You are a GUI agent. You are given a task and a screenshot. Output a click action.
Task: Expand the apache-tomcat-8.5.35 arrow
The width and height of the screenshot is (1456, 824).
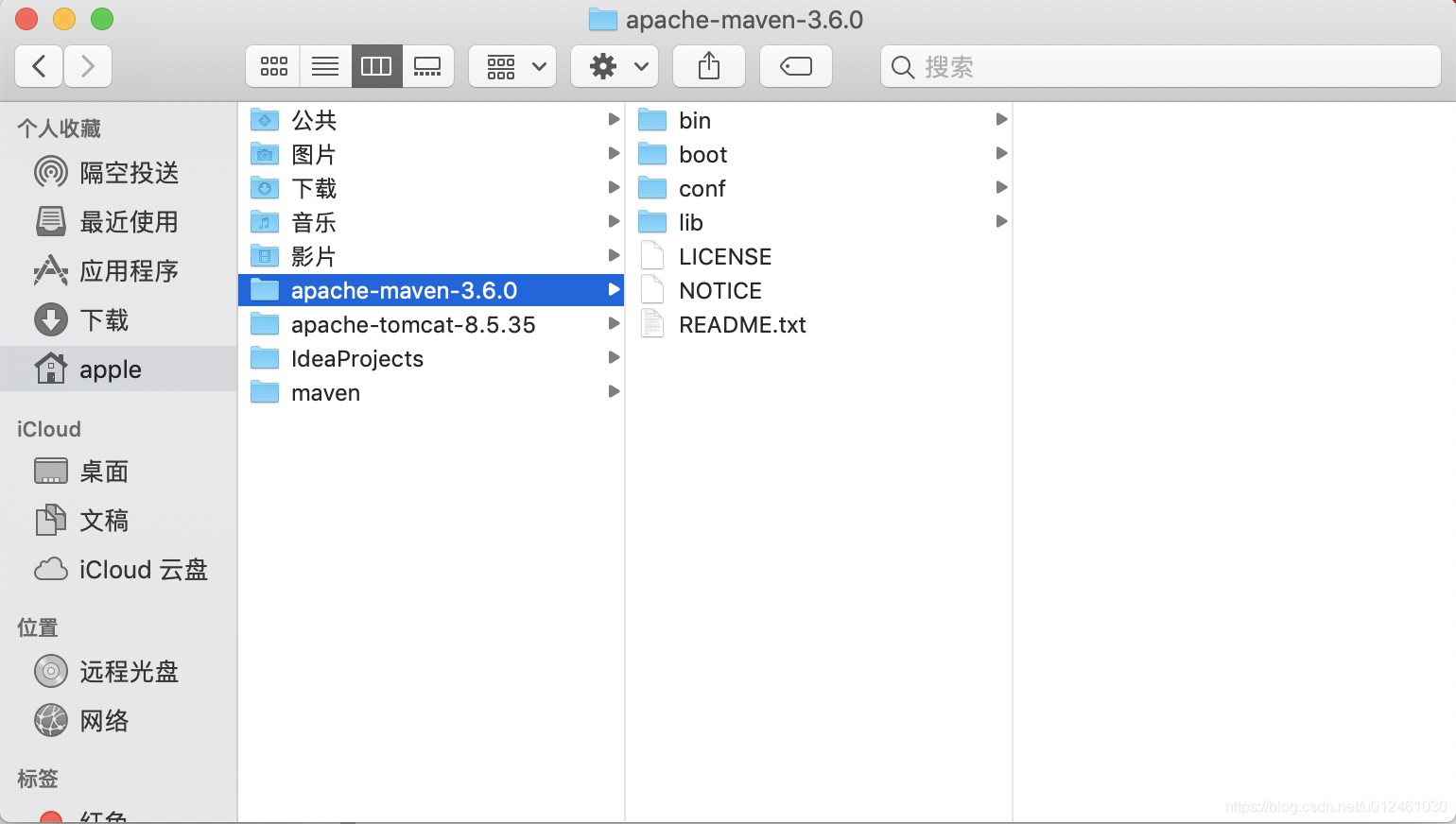point(614,323)
